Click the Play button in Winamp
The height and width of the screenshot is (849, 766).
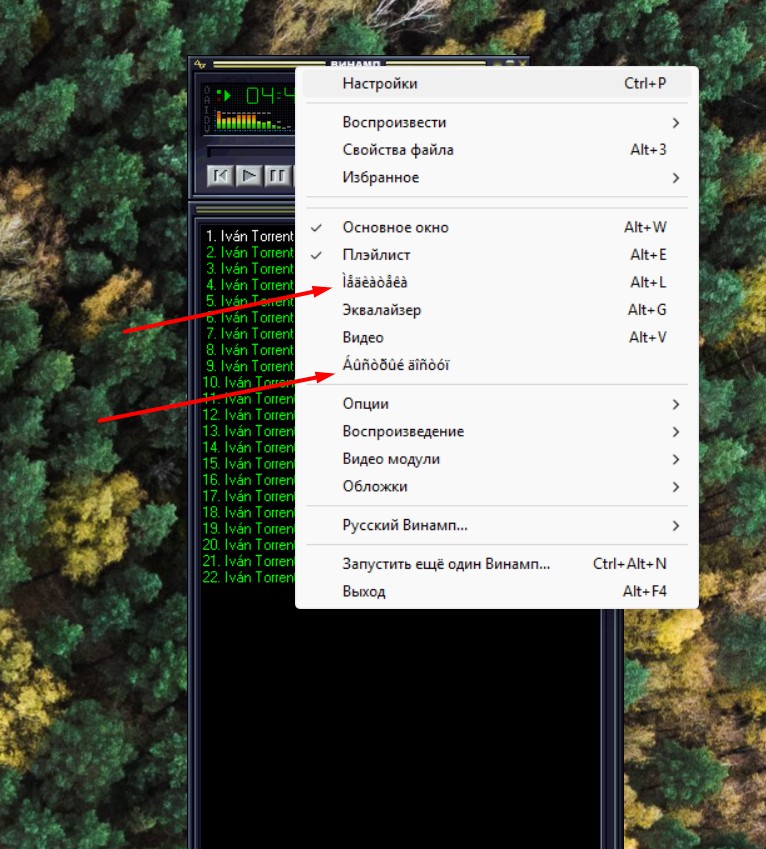249,176
